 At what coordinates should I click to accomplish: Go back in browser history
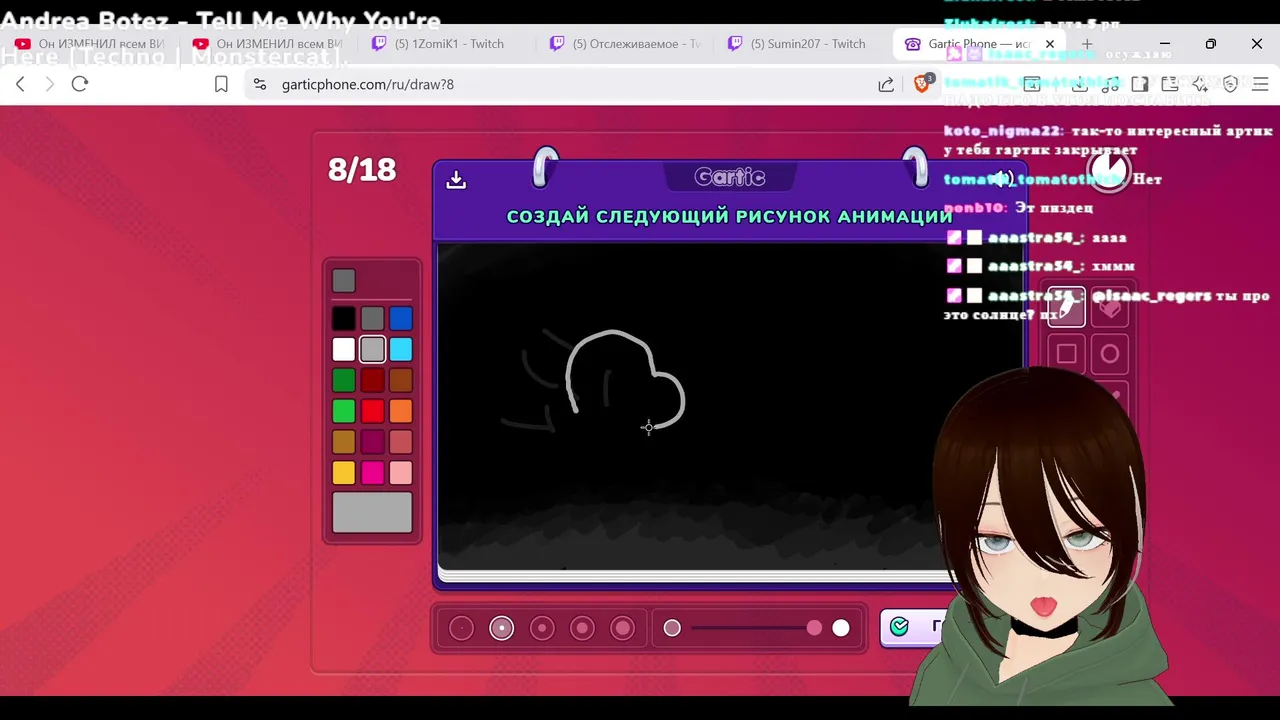point(20,84)
